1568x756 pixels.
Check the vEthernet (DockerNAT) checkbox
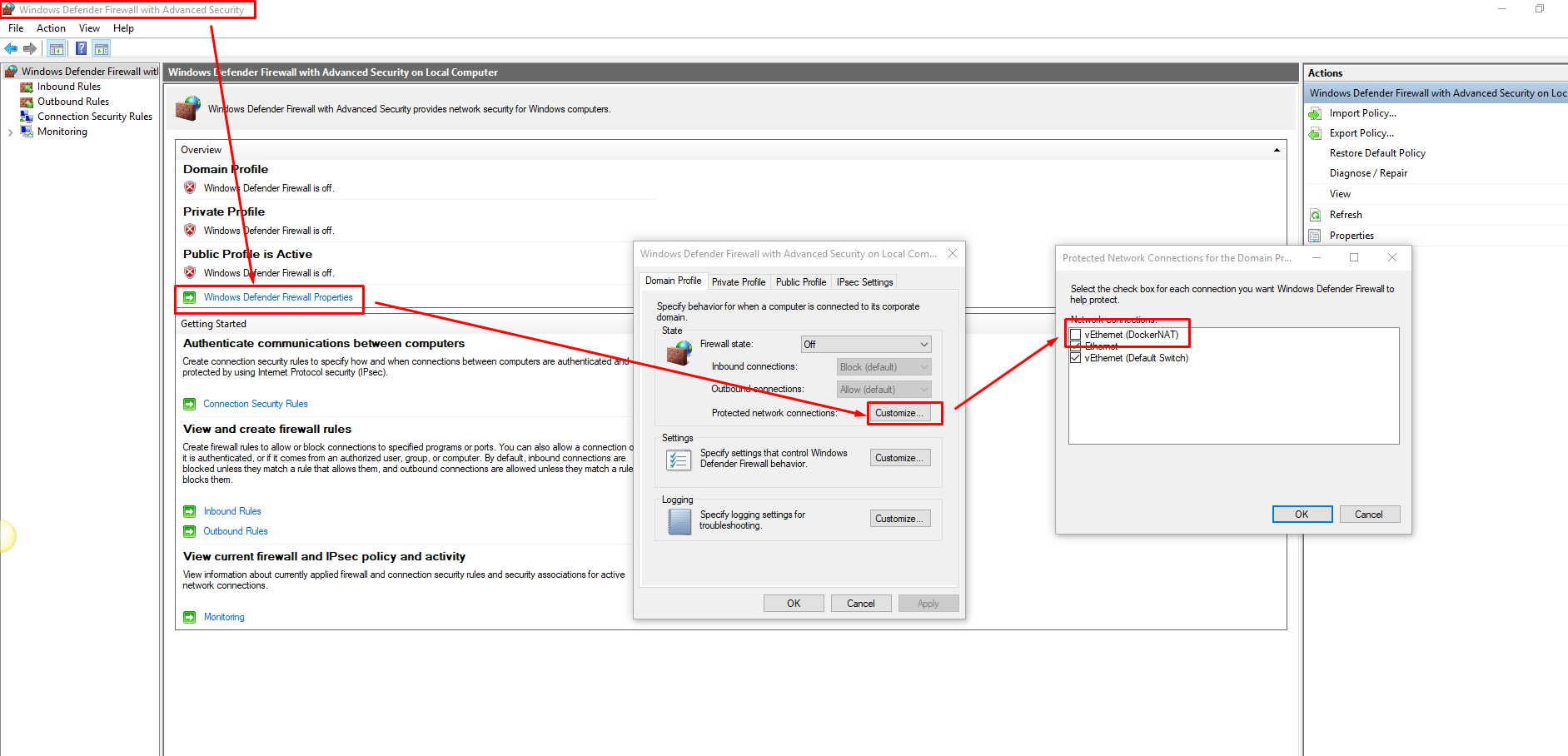point(1075,335)
